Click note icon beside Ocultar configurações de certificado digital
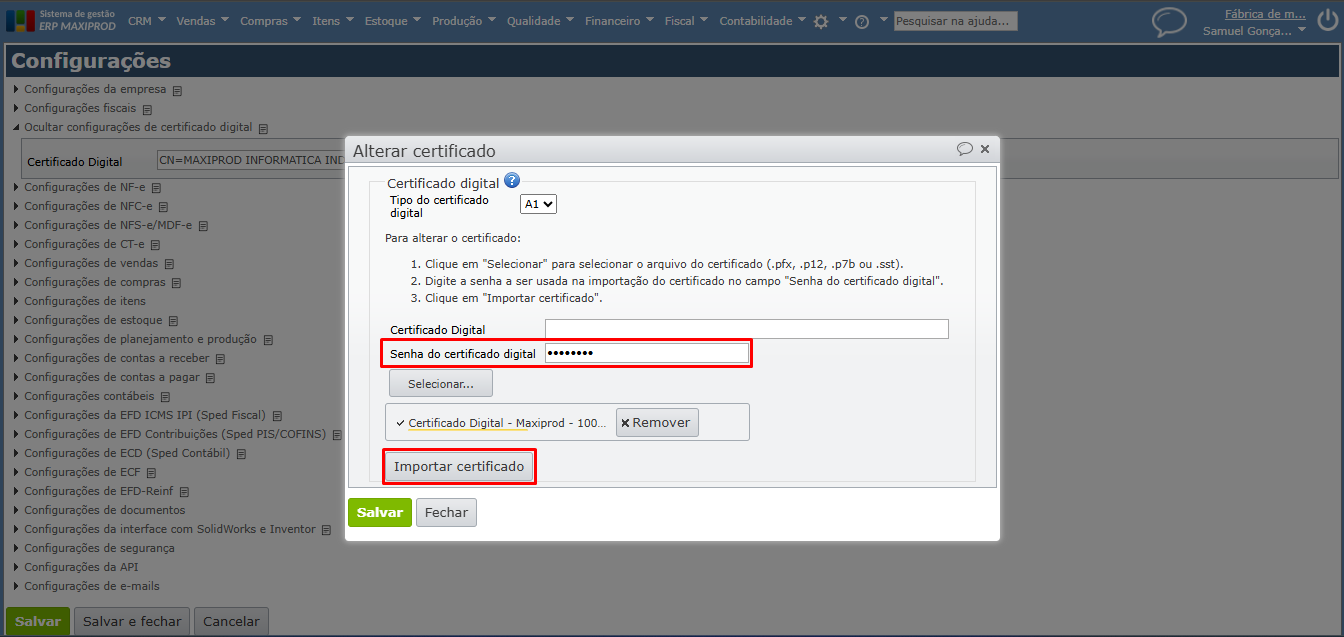1344x637 pixels. (x=263, y=128)
